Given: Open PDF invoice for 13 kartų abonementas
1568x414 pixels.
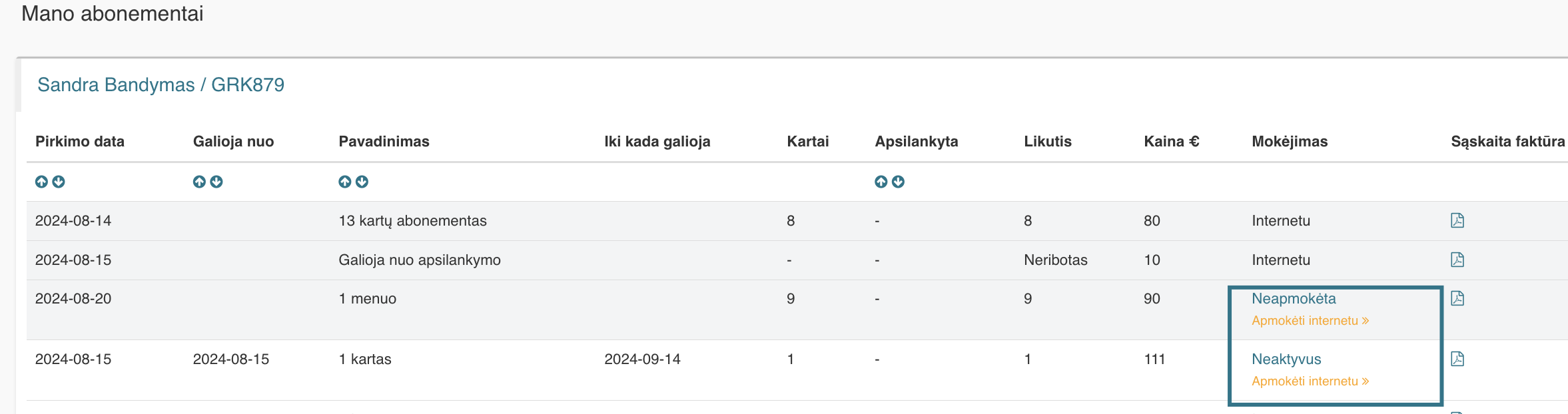Looking at the screenshot, I should tap(1457, 220).
